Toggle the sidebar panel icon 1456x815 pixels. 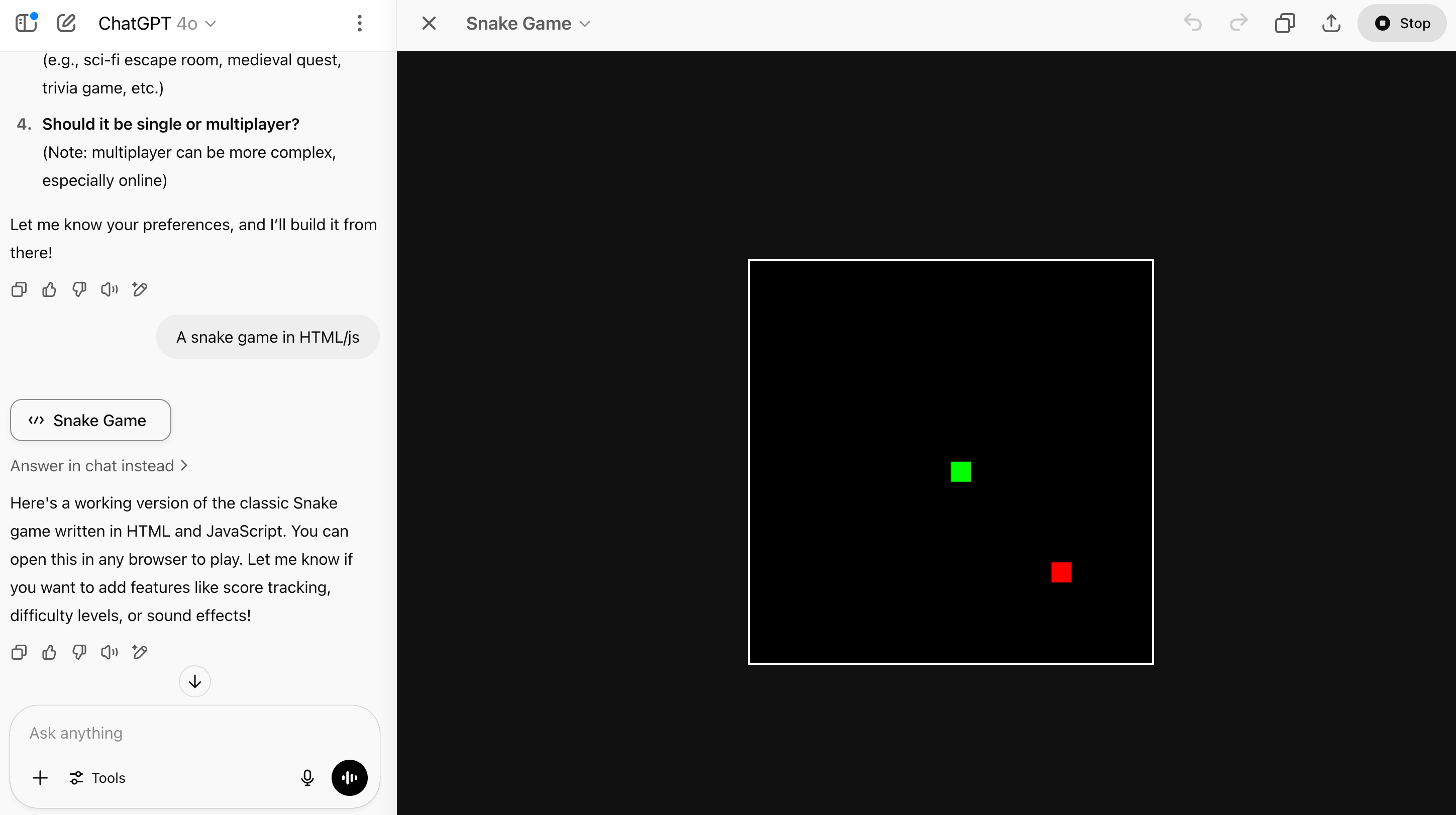point(26,23)
